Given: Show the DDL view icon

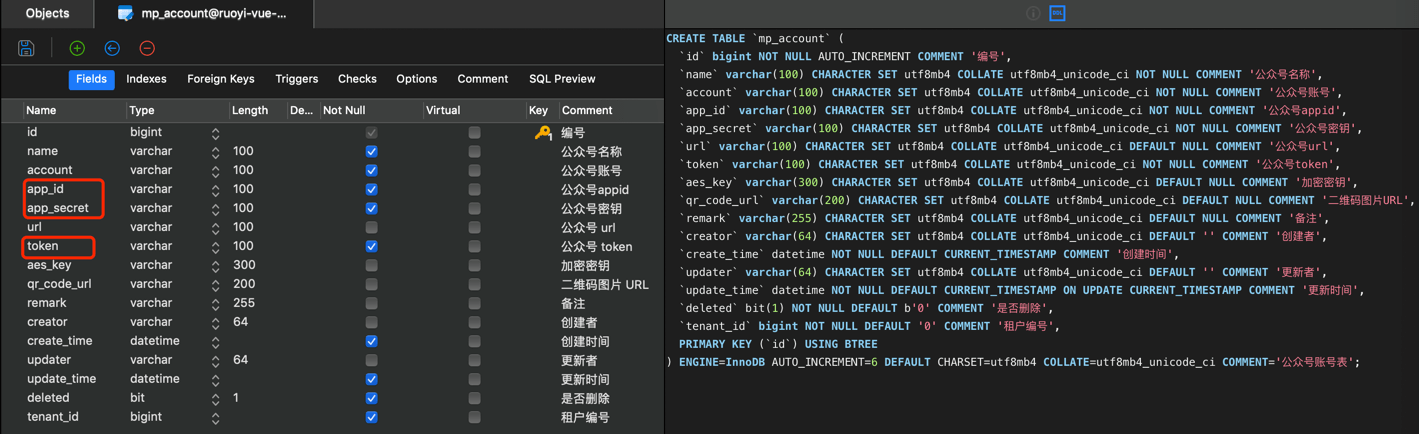Looking at the screenshot, I should [1057, 13].
